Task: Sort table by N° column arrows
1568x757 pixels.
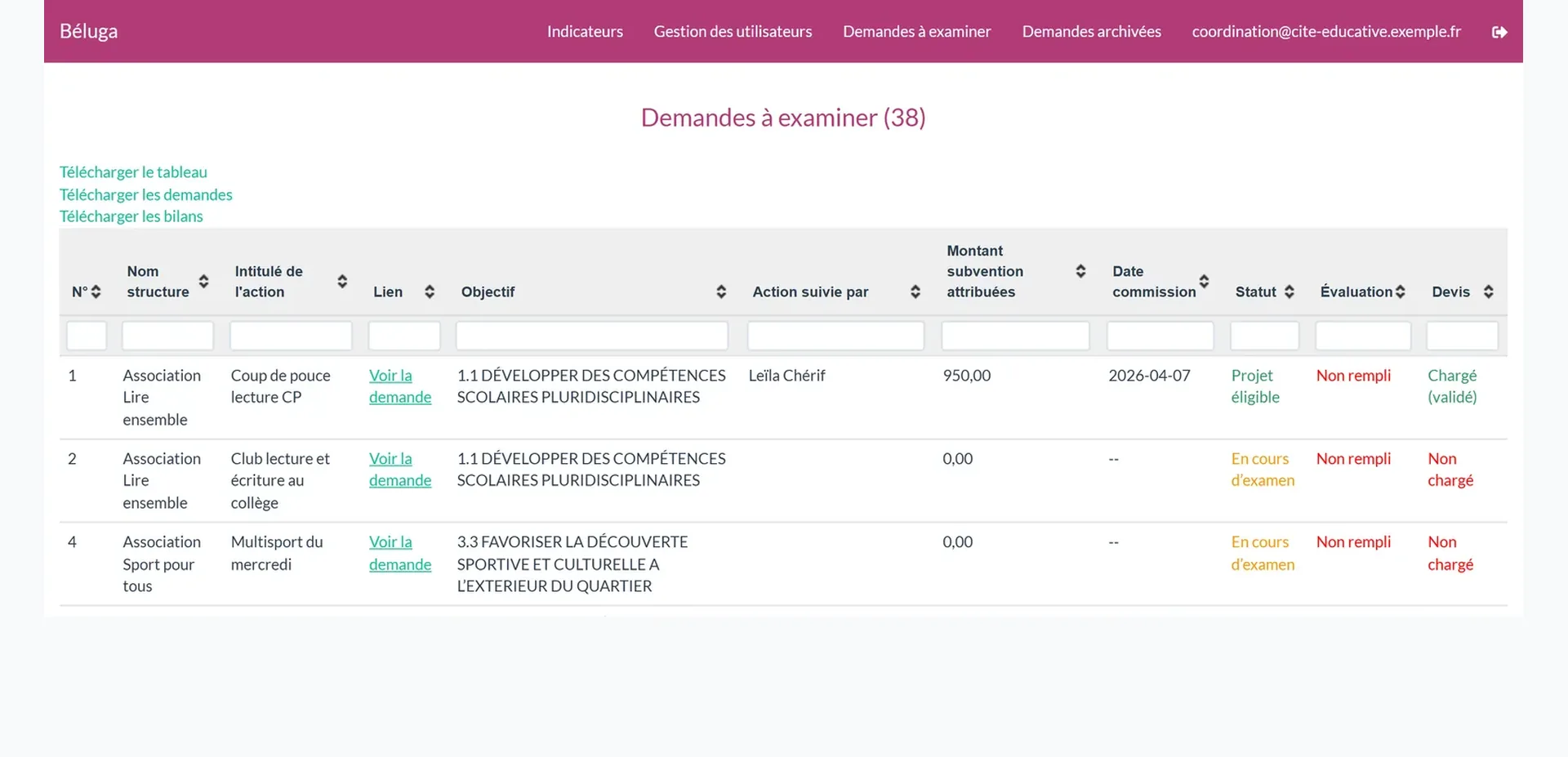Action: [96, 292]
